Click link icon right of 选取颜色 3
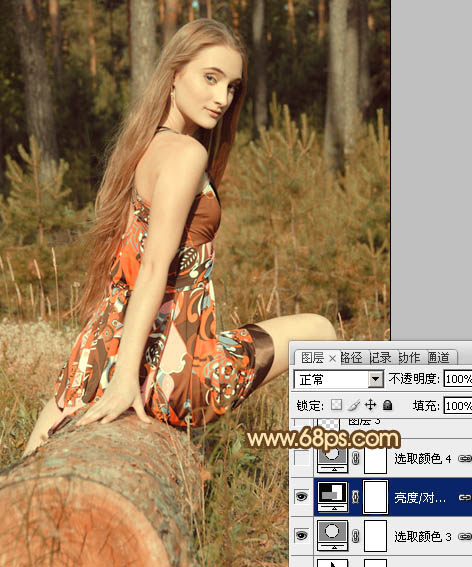 [465, 537]
